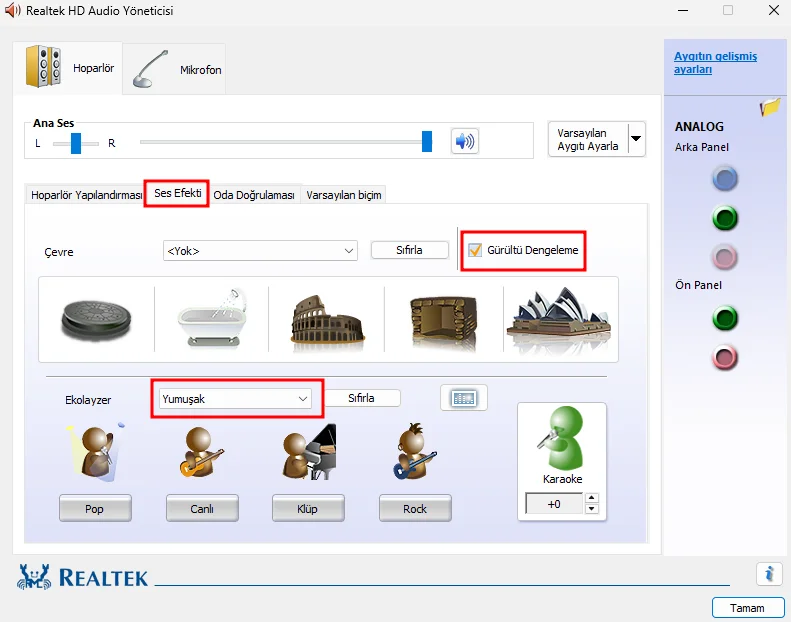
Task: Choose the bathroom bathtub environment
Action: click(212, 319)
